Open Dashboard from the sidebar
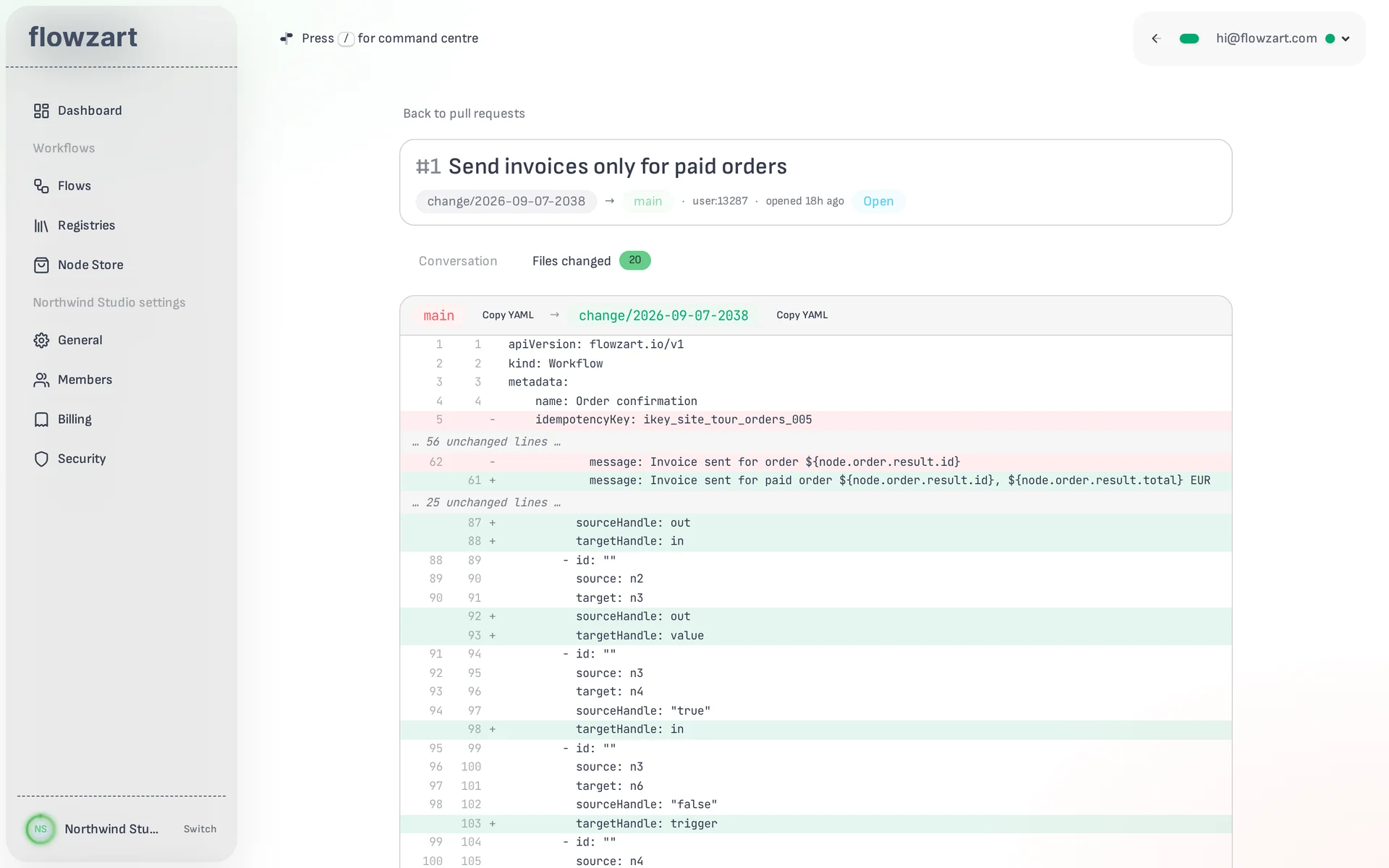This screenshot has width=1389, height=868. point(90,111)
